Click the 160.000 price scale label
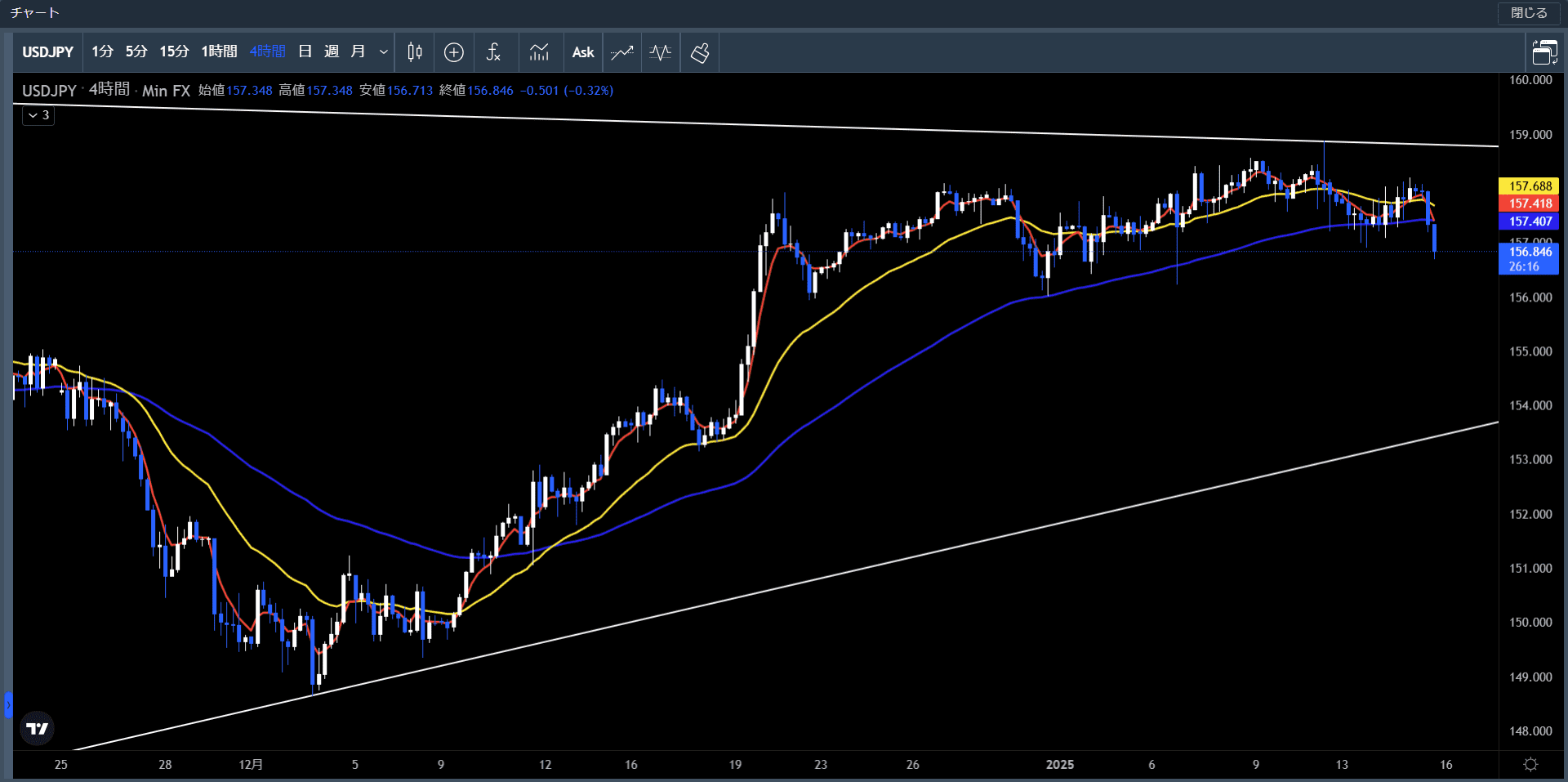Screen dimensions: 1568x782 [1530, 80]
